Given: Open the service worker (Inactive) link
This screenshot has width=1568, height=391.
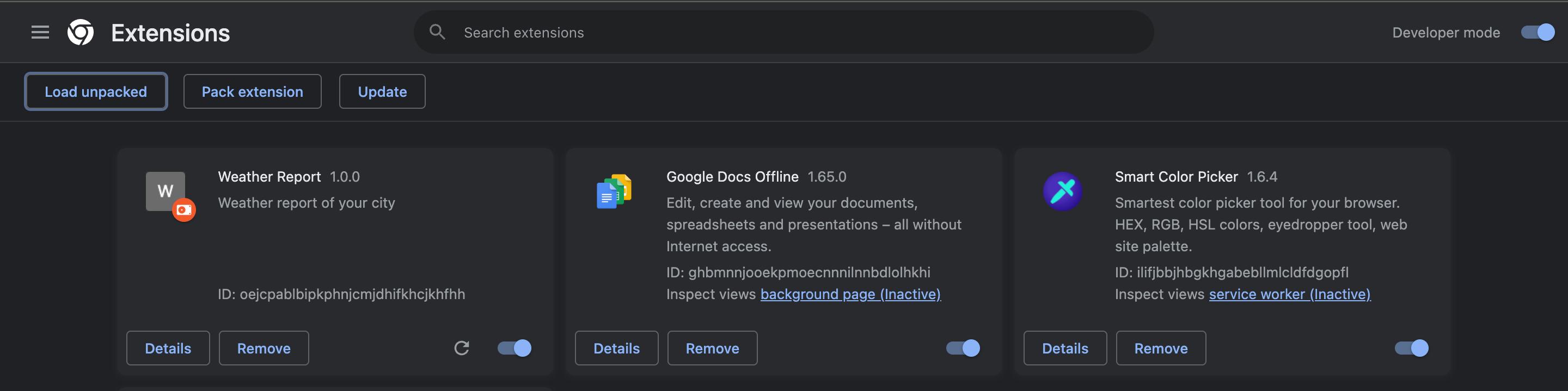Looking at the screenshot, I should click(1290, 294).
